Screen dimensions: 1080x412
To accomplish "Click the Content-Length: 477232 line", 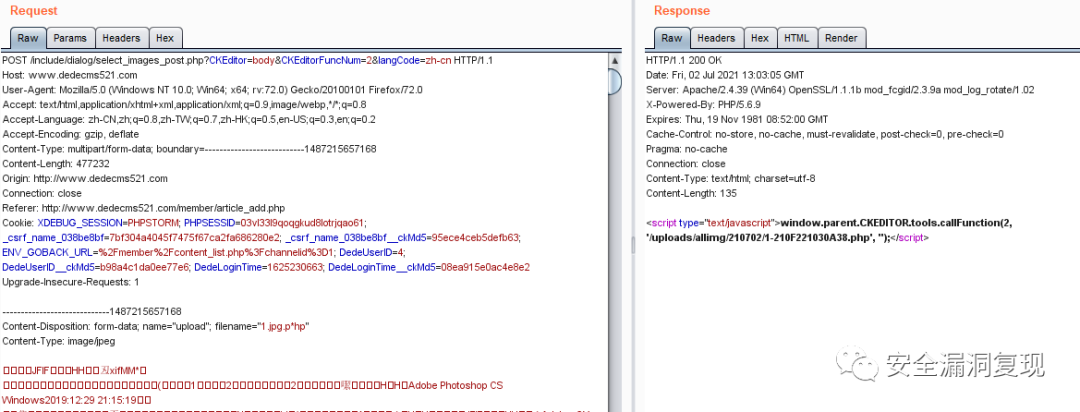I will 58,163.
